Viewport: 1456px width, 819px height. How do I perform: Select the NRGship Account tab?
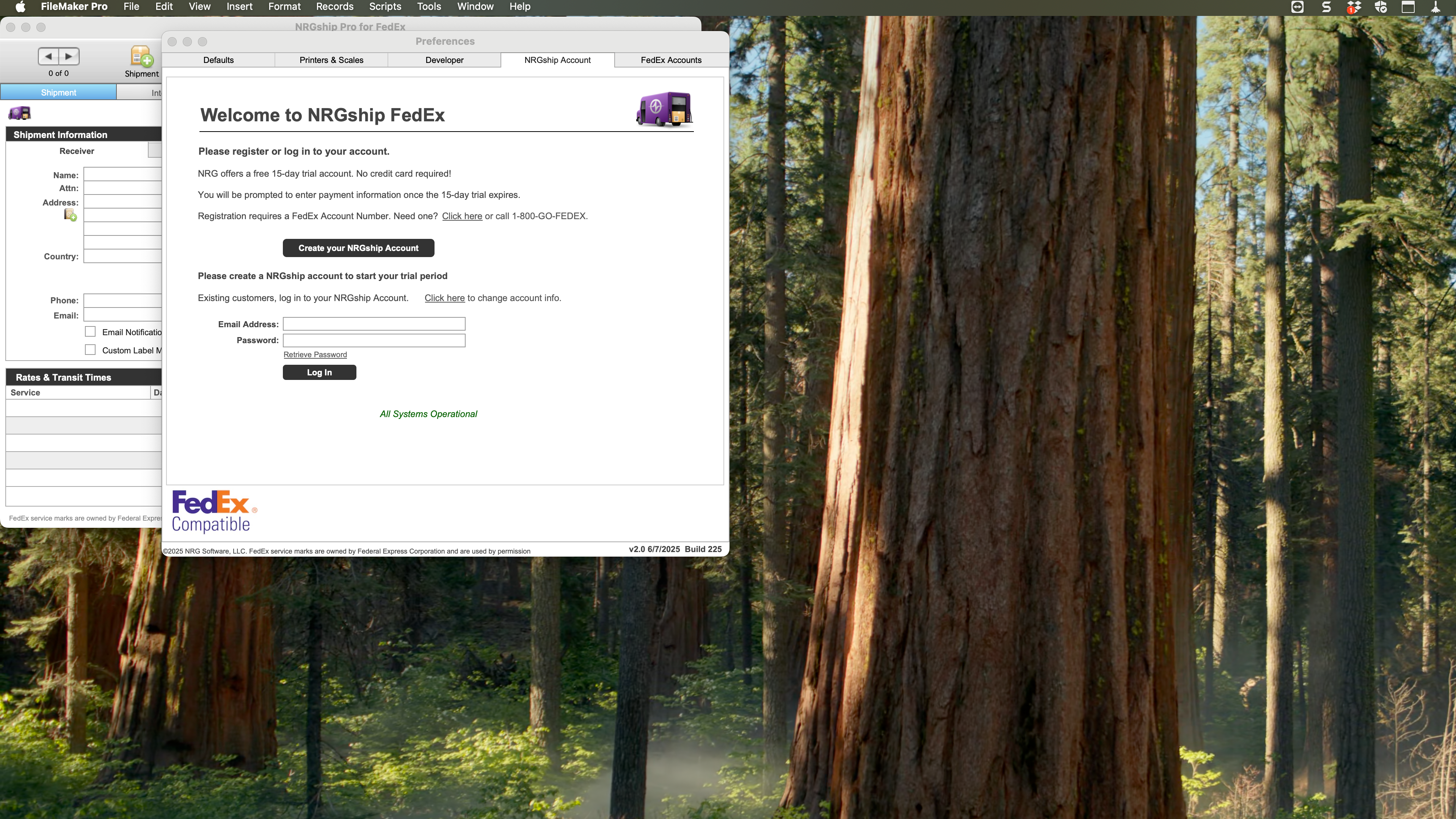coord(557,60)
